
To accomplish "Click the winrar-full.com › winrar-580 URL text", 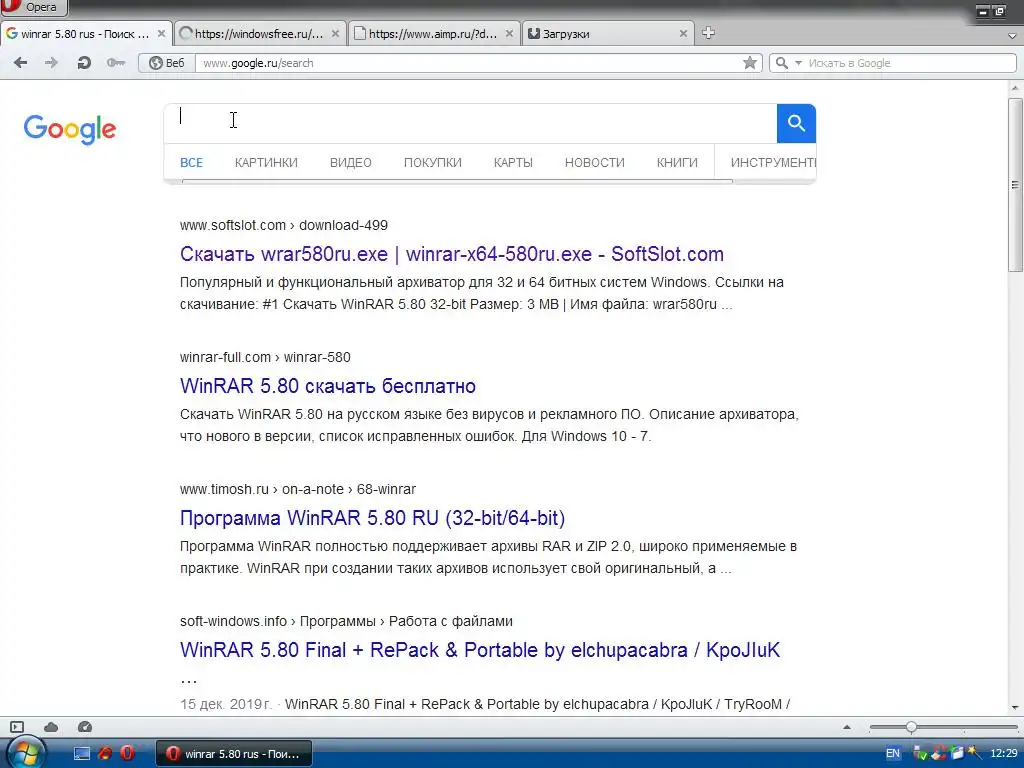I will [x=265, y=357].
